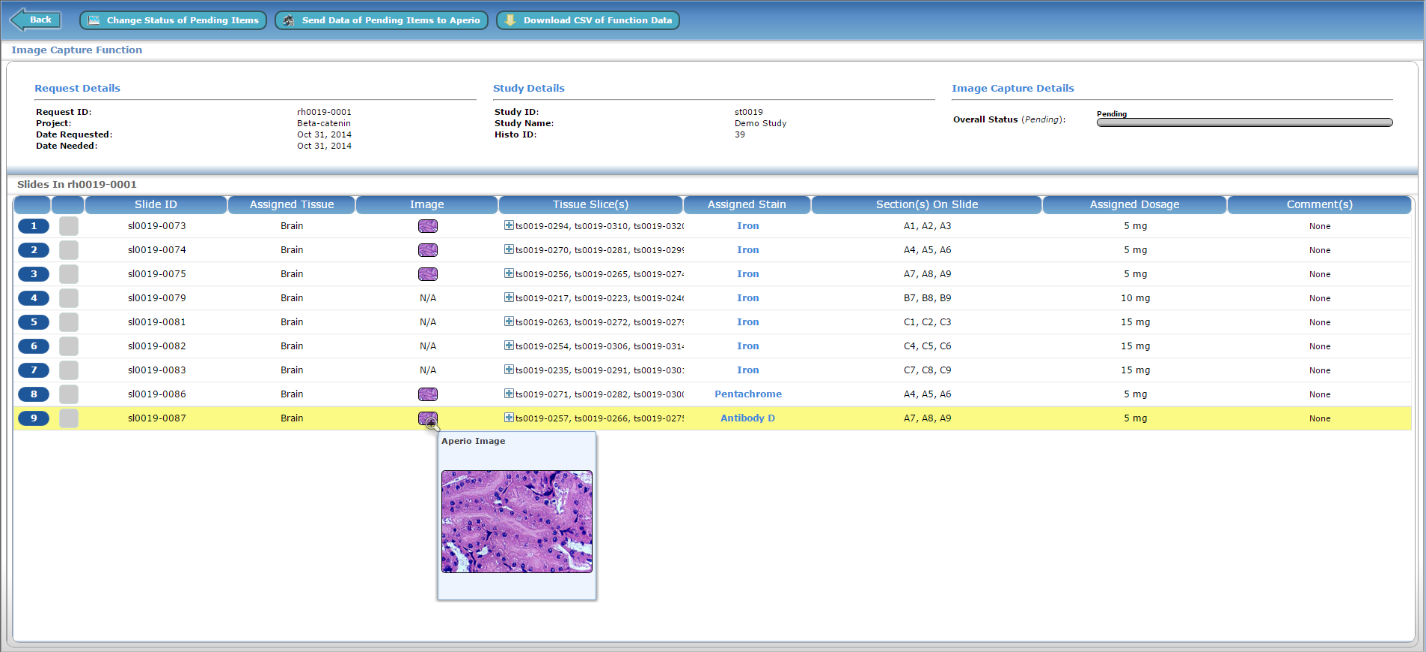Screen dimensions: 1426x652
Task: Open the Pentachrome stain link
Action: pyautogui.click(x=748, y=394)
